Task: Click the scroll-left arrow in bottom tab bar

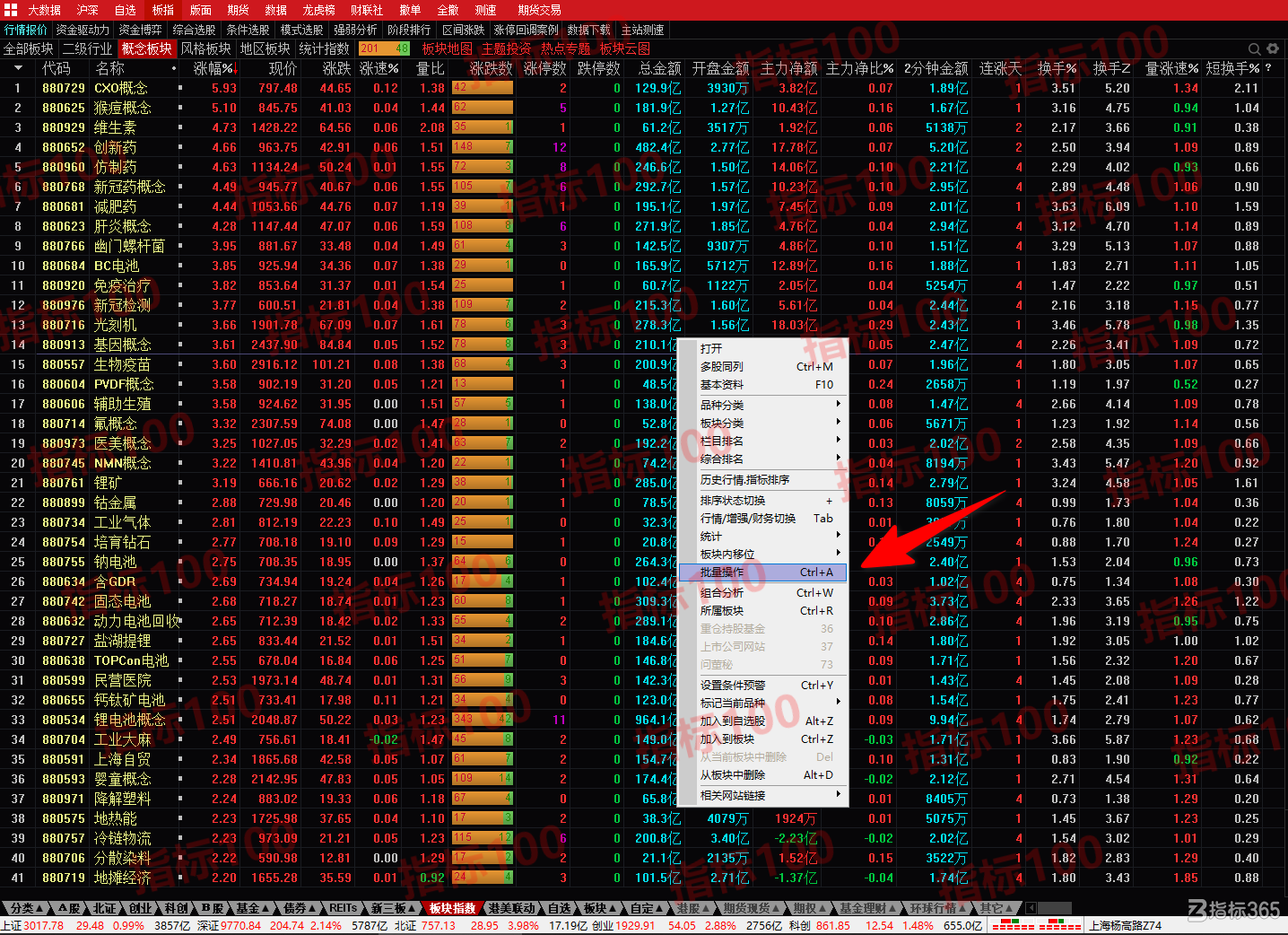Action: (x=1031, y=908)
